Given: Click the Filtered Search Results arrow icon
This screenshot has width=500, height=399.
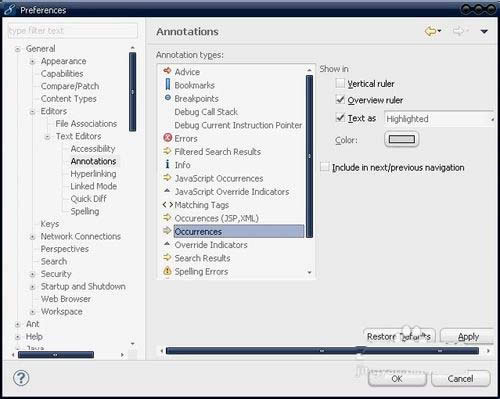Looking at the screenshot, I should [167, 151].
